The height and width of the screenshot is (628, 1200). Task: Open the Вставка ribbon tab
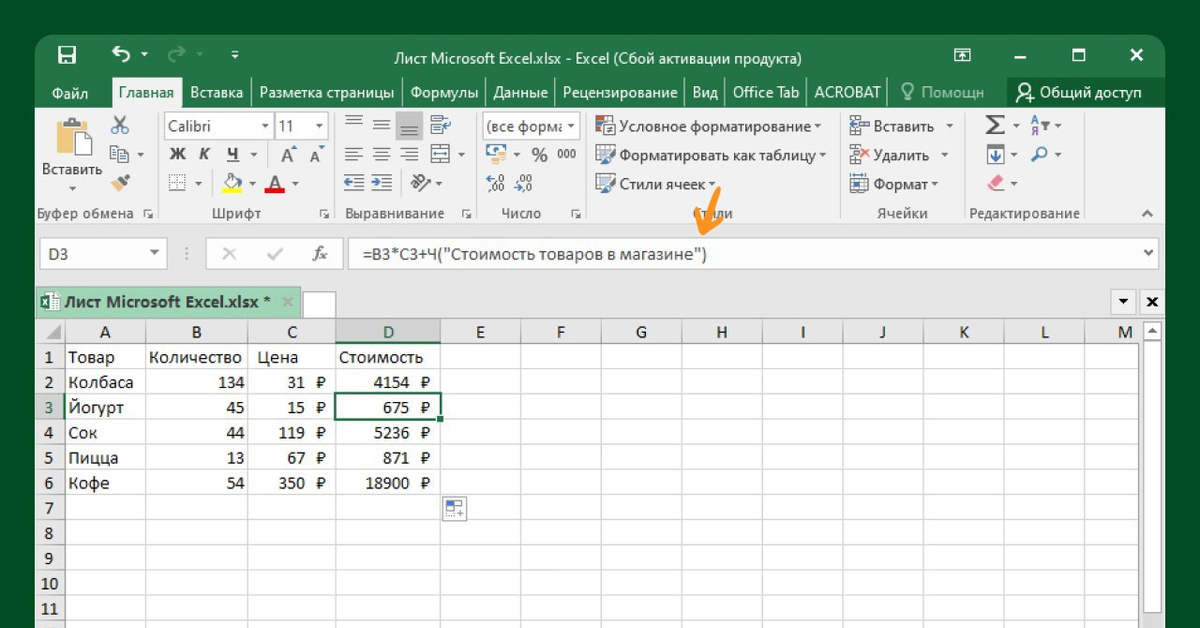[216, 92]
